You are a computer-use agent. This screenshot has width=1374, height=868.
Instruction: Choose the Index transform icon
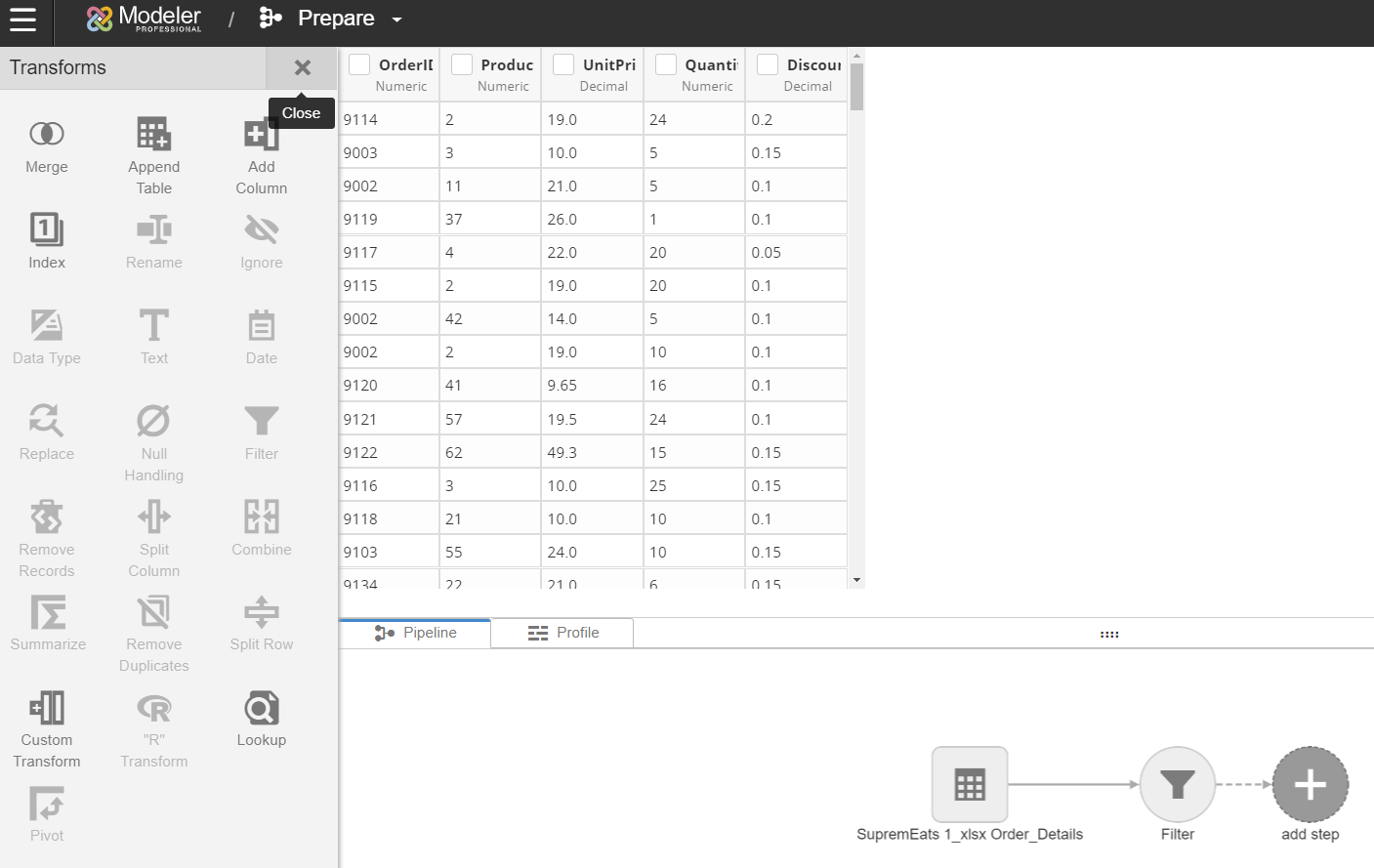(x=46, y=229)
